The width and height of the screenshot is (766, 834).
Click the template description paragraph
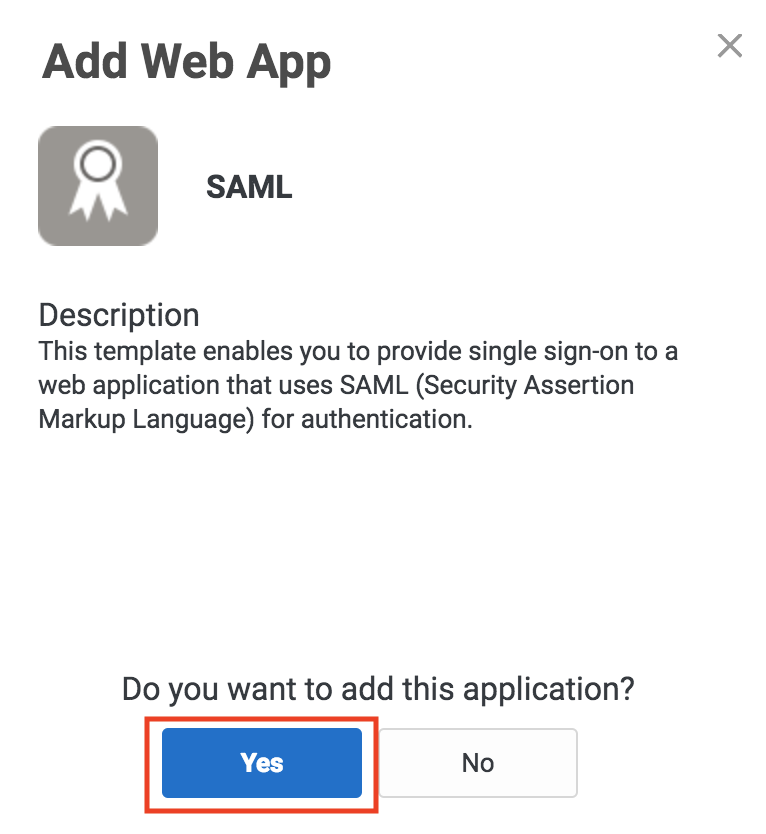click(358, 385)
